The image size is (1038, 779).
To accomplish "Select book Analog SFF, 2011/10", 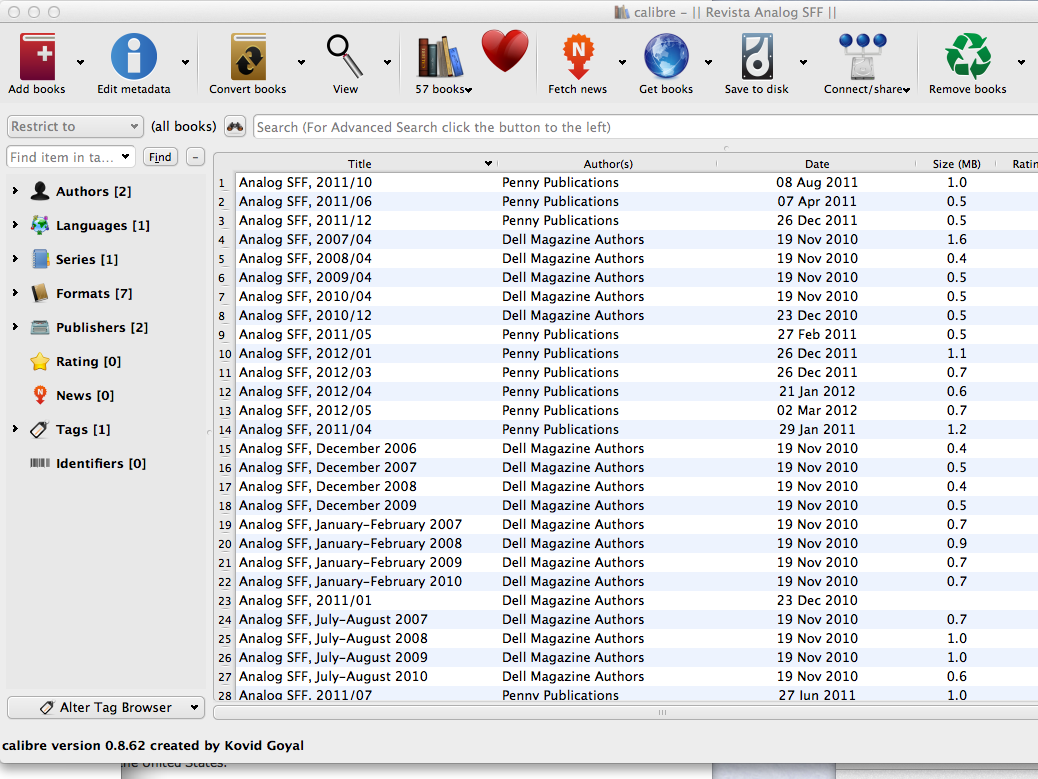I will (305, 182).
